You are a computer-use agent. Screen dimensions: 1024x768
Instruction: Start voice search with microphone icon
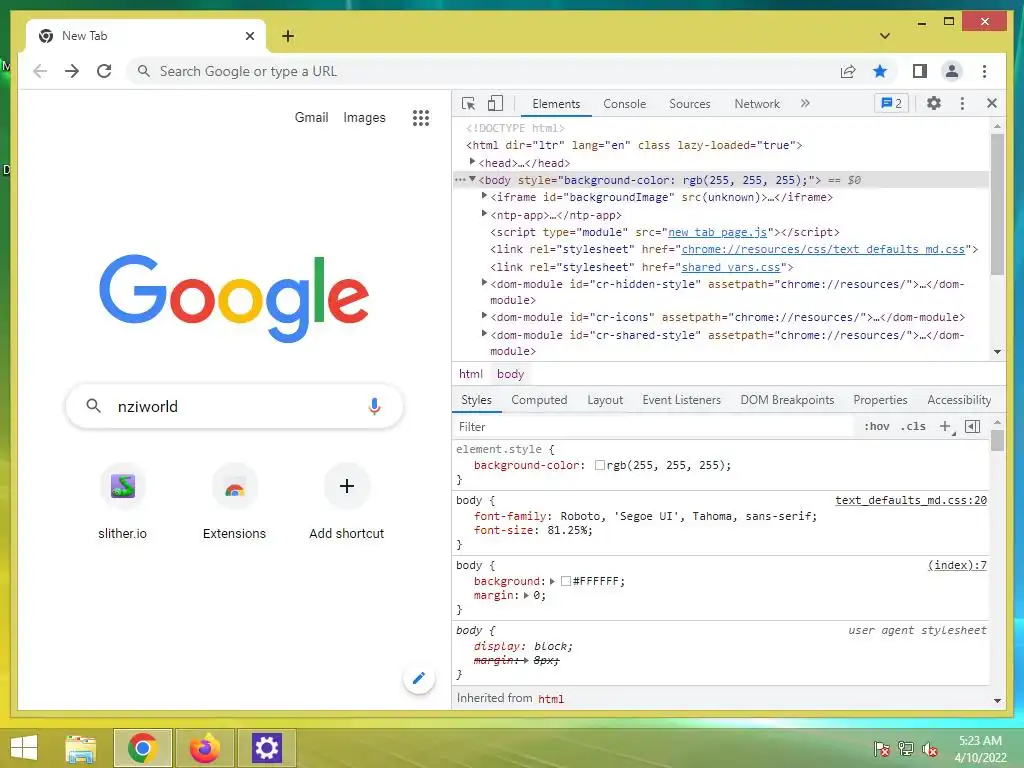[374, 406]
